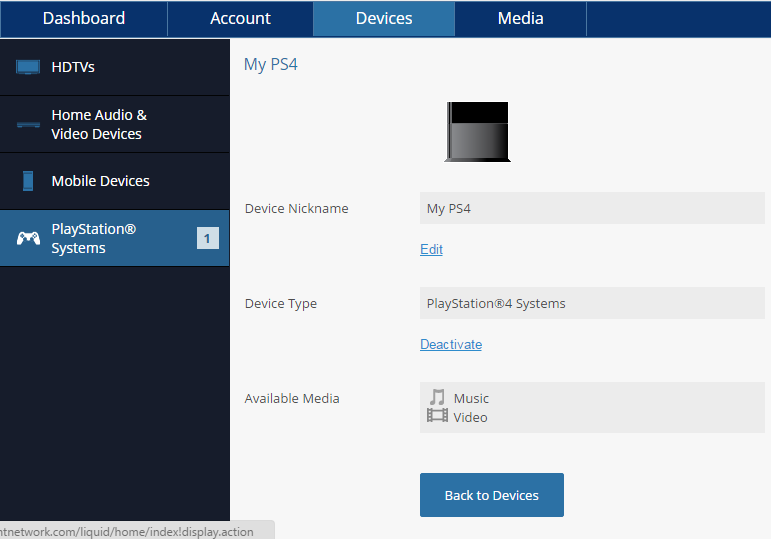
Task: Click the Device Nickname label
Action: tap(297, 209)
